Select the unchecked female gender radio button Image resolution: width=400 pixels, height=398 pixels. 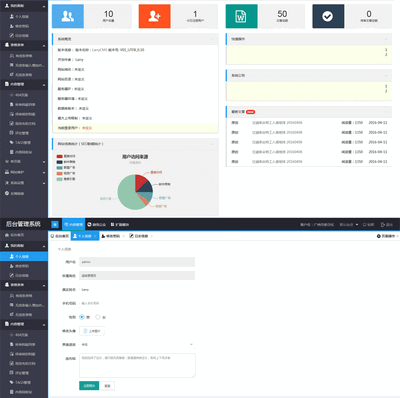(98, 317)
